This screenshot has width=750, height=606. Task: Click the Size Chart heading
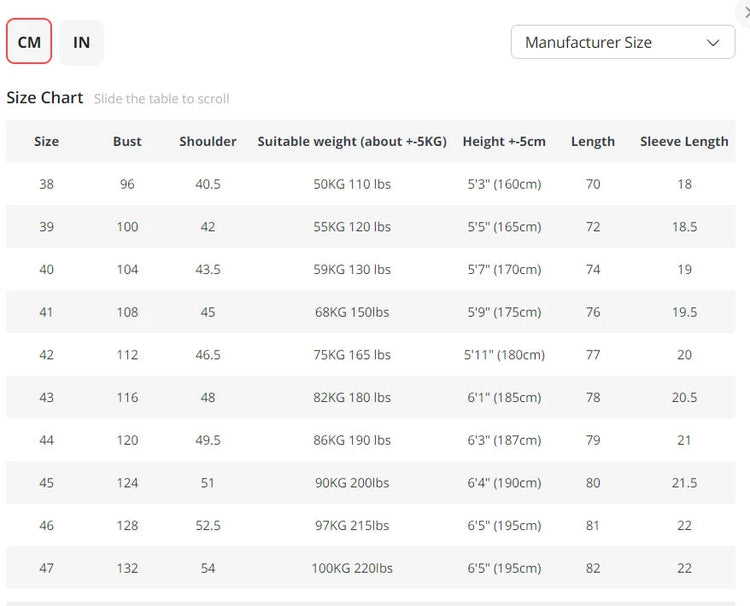45,98
